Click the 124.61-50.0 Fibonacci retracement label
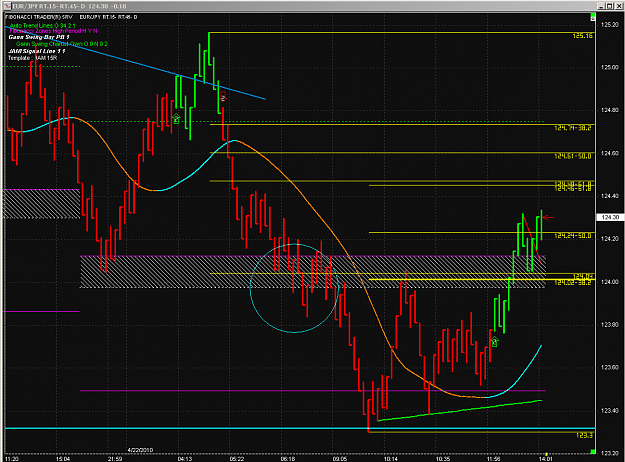The width and height of the screenshot is (625, 462). tap(573, 156)
